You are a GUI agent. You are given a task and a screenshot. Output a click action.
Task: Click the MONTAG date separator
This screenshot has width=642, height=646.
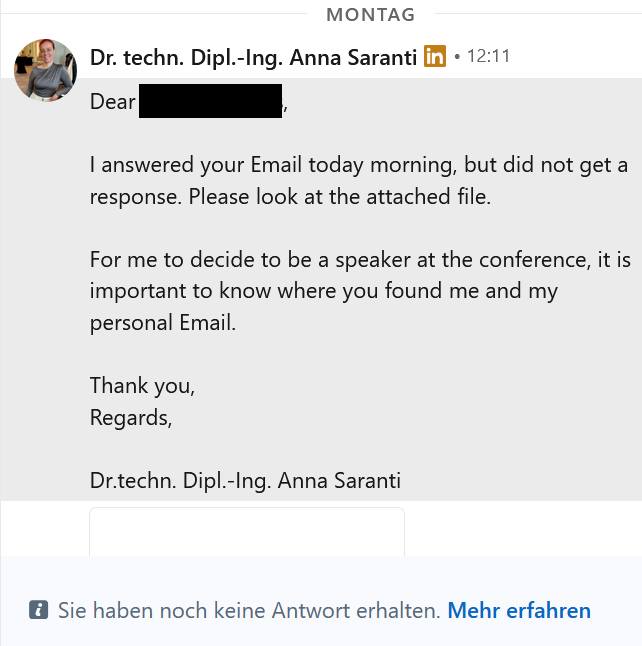point(370,14)
